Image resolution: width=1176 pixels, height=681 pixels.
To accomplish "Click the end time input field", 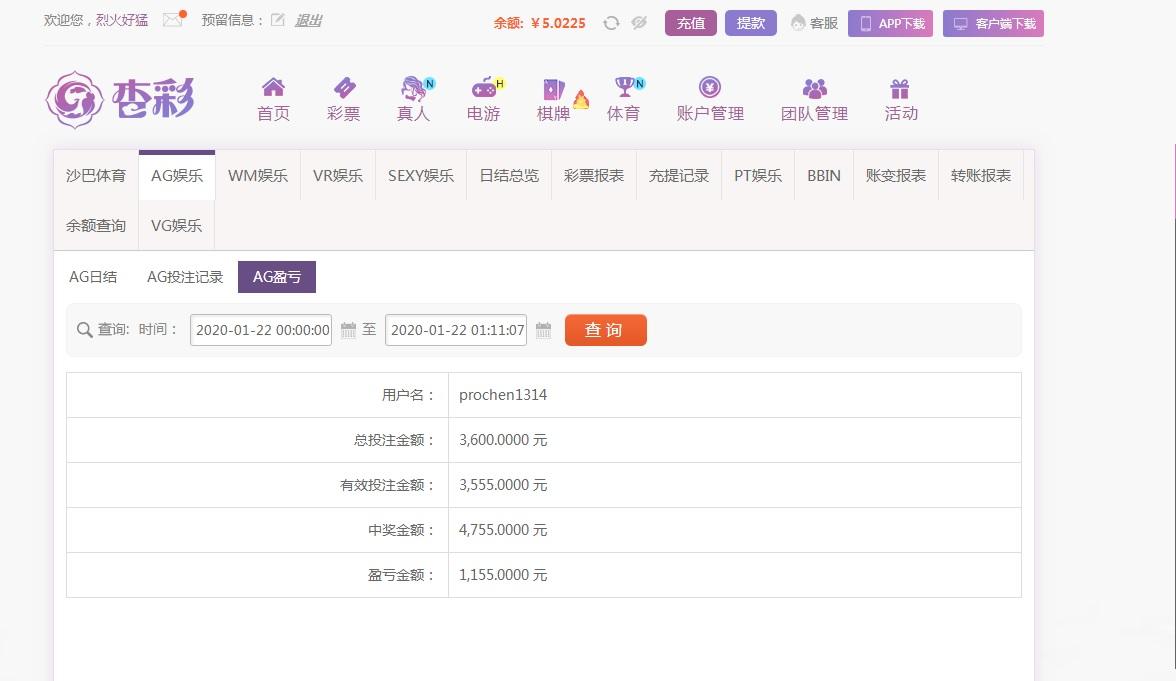I will (456, 330).
